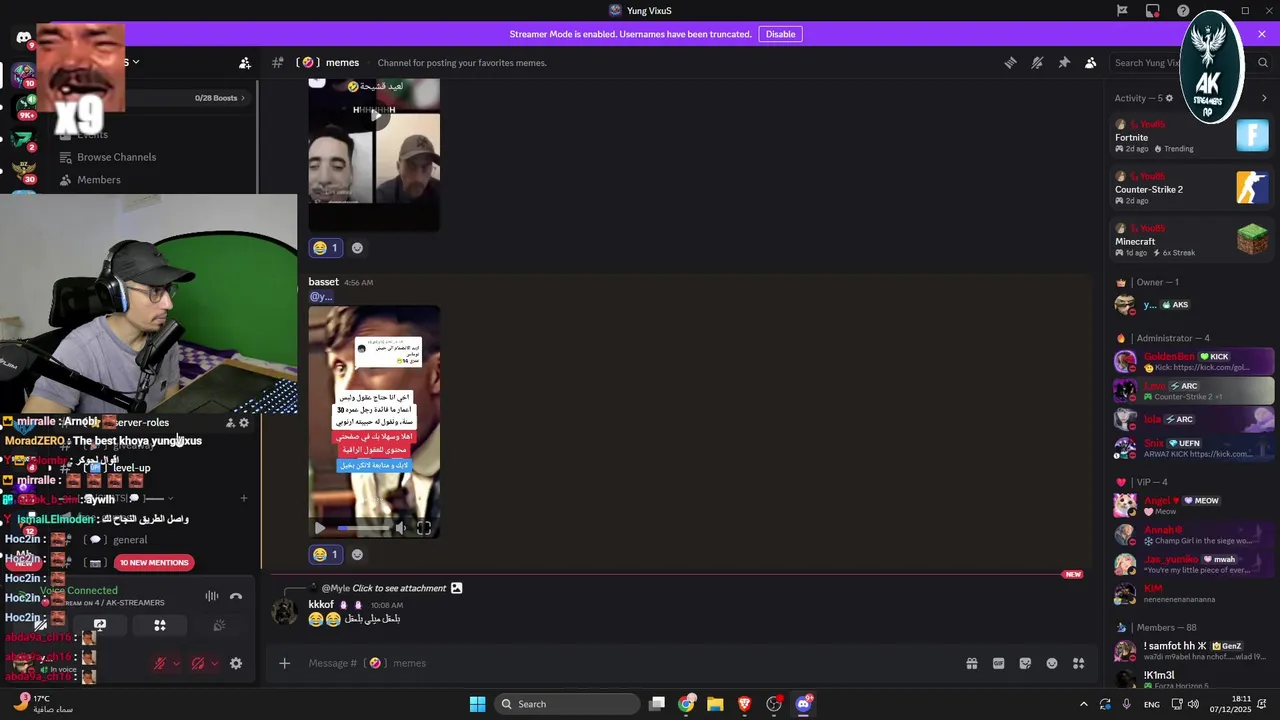Add reaction to basset's video post
Screen dimensions: 1280x720
357,555
